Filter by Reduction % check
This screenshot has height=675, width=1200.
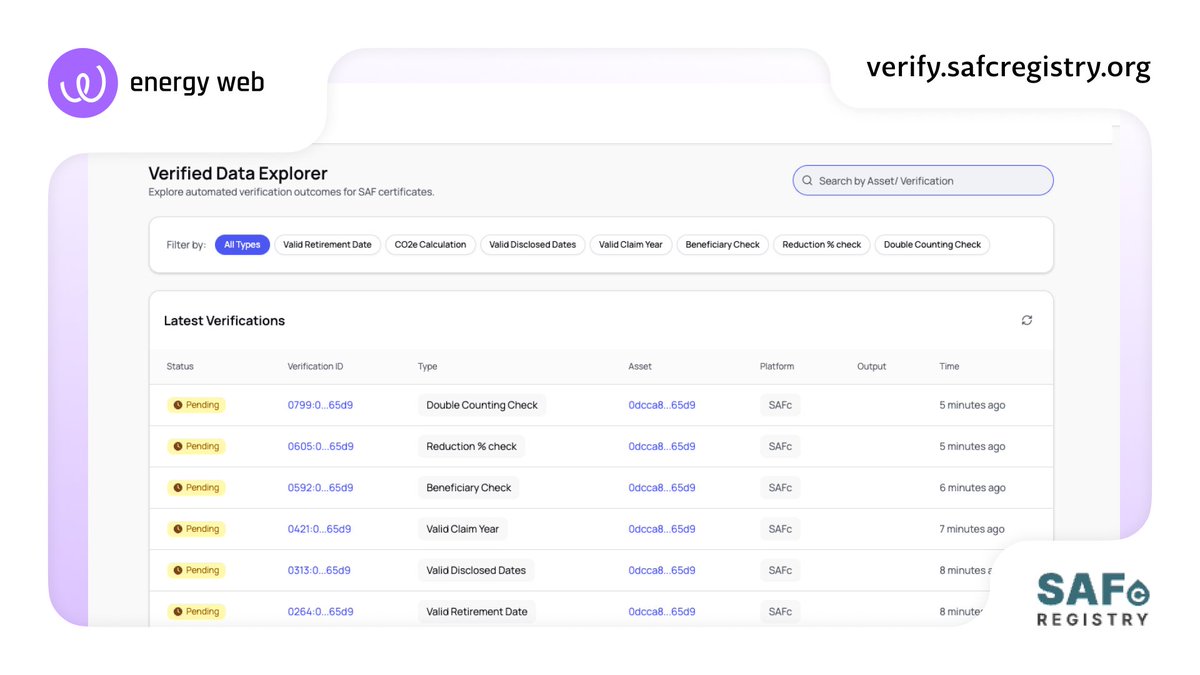(x=822, y=244)
